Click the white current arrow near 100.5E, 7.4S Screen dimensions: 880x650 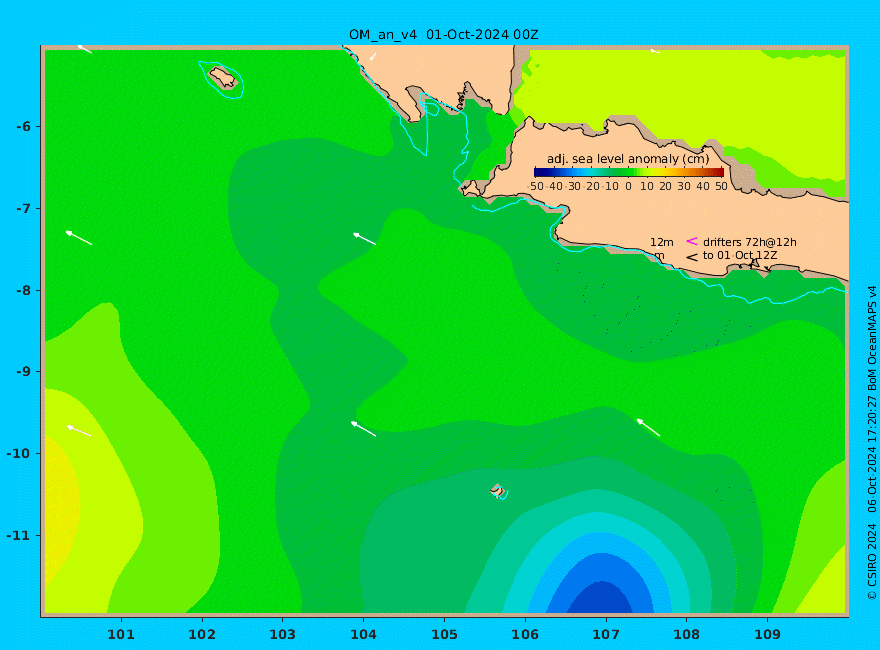(79, 237)
